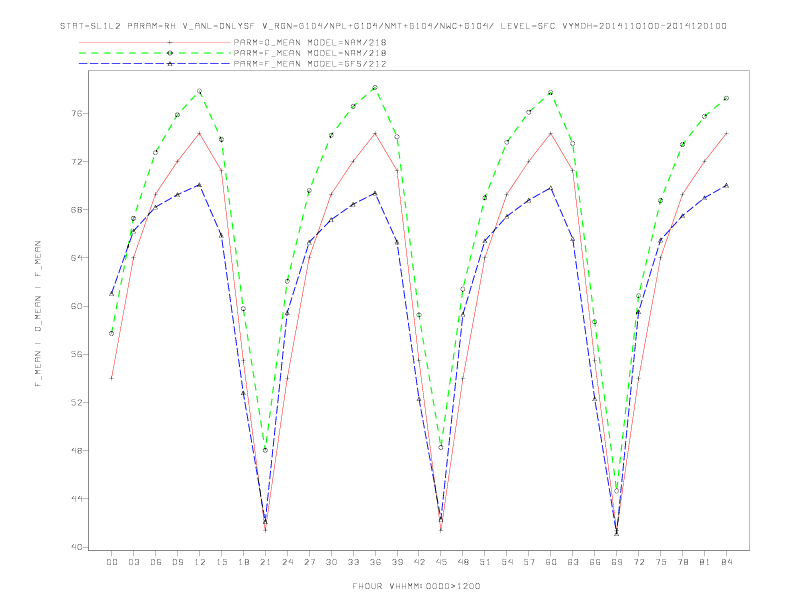Click the x-axis title FHOUR VHHMM: 0000>1200

(416, 586)
